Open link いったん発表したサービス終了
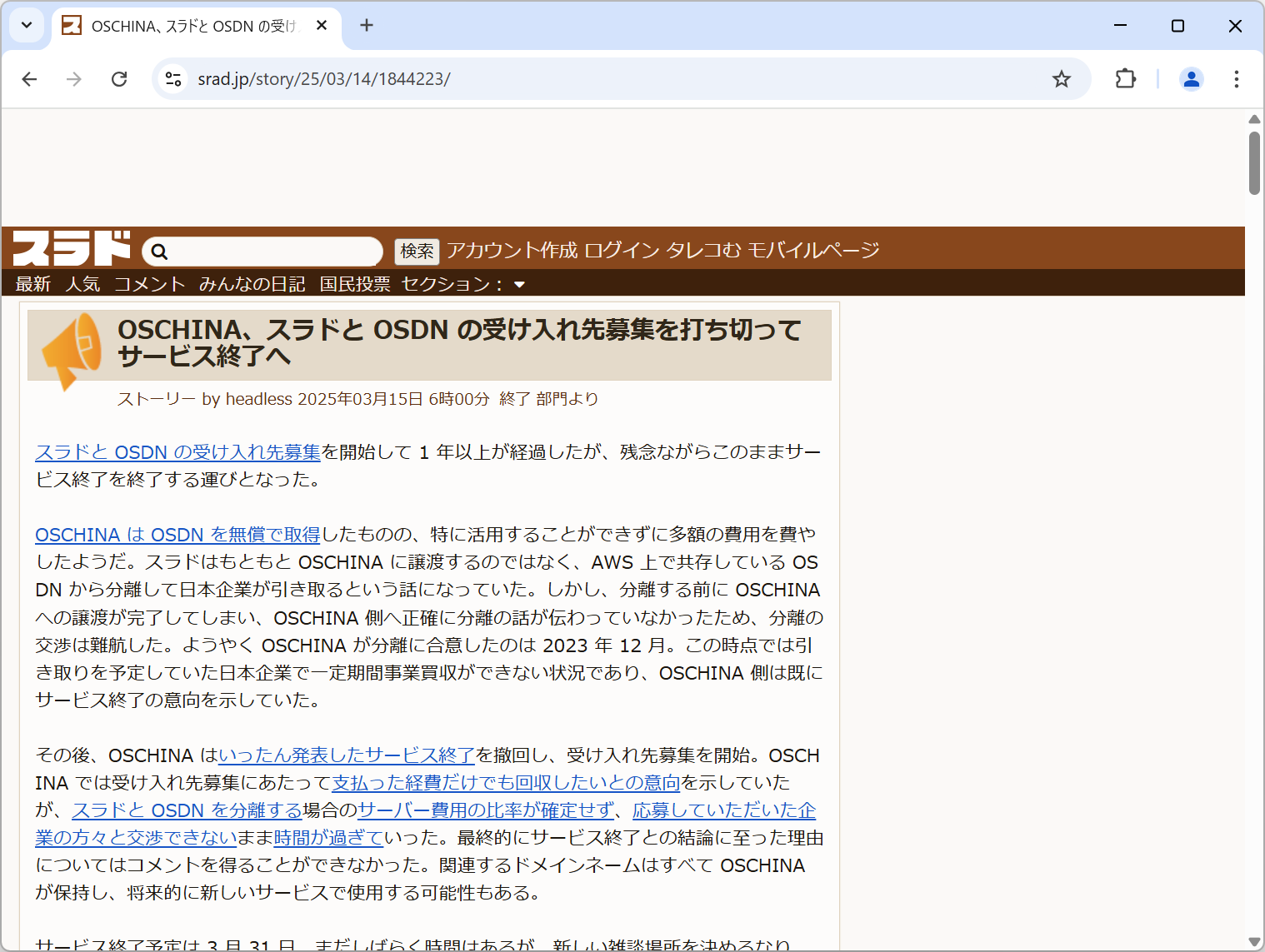Screen dimensions: 1265x952 pyautogui.click(x=347, y=755)
